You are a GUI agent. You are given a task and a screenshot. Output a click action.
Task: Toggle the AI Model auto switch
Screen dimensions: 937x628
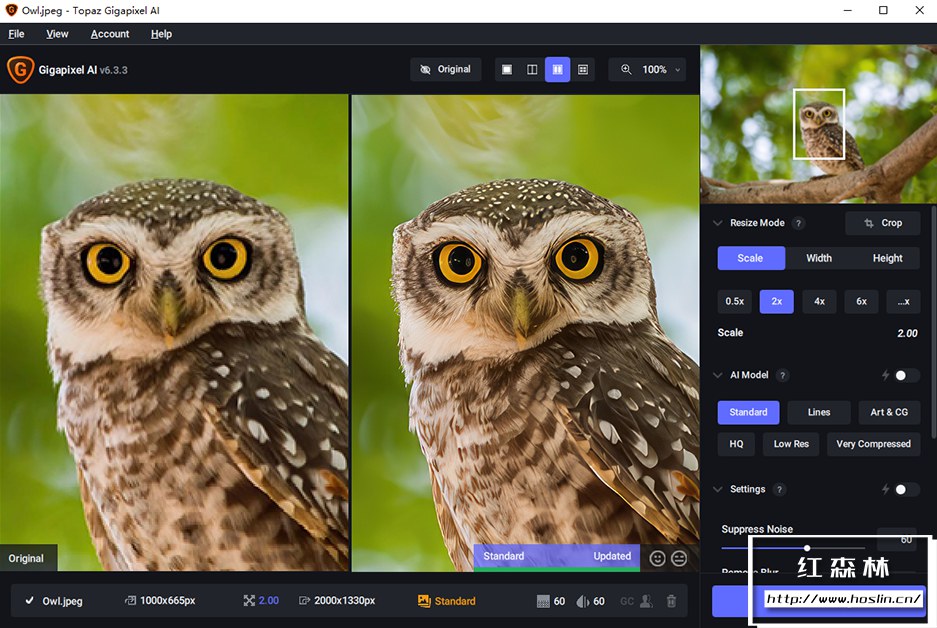click(906, 375)
